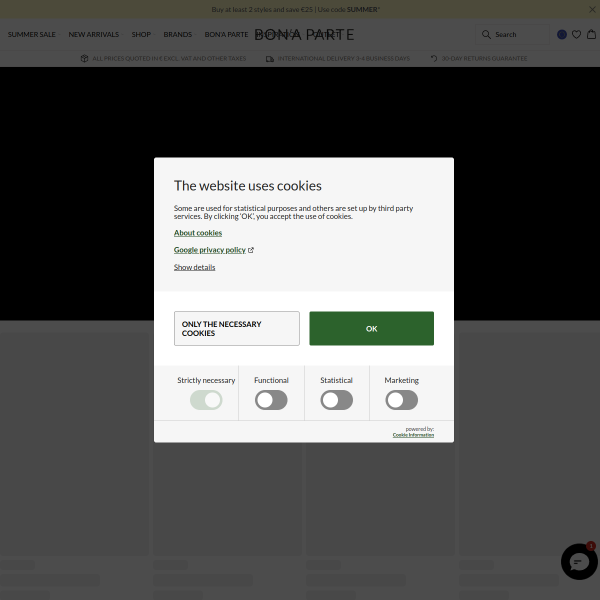This screenshot has width=600, height=600.
Task: Click Show details in cookie dialog
Action: point(194,267)
